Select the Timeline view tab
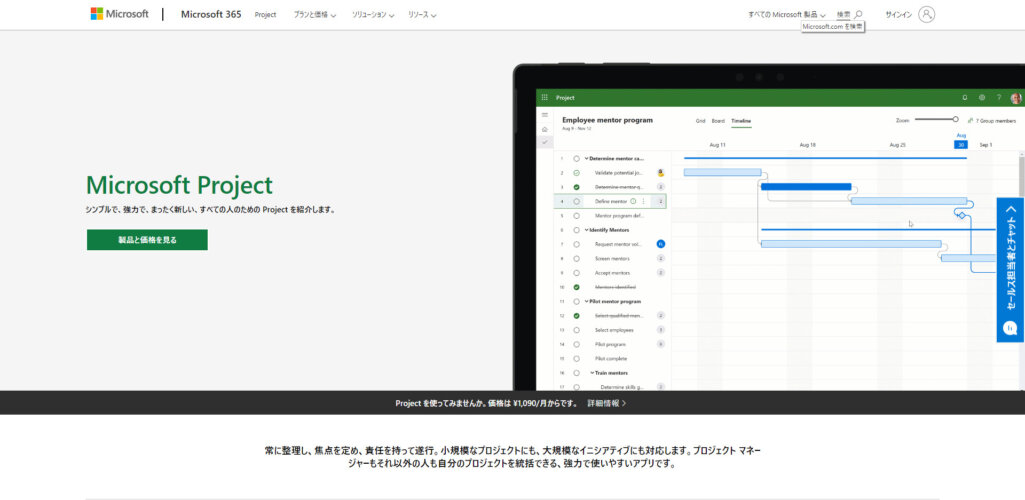 pyautogui.click(x=741, y=121)
